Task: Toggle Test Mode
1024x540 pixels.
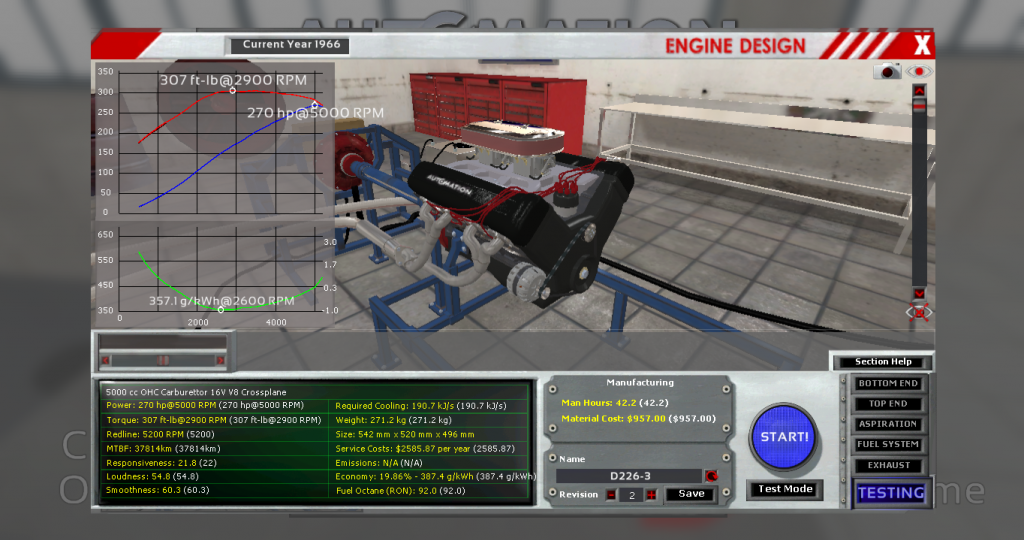Action: point(785,489)
